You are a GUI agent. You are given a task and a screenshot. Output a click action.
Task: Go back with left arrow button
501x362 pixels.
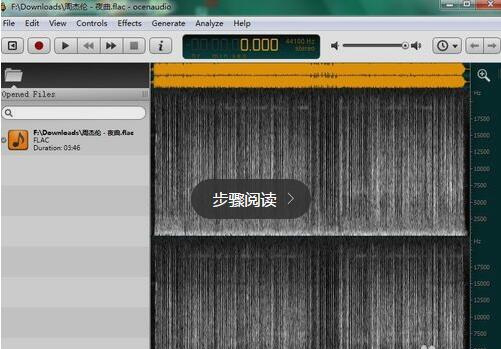point(474,46)
